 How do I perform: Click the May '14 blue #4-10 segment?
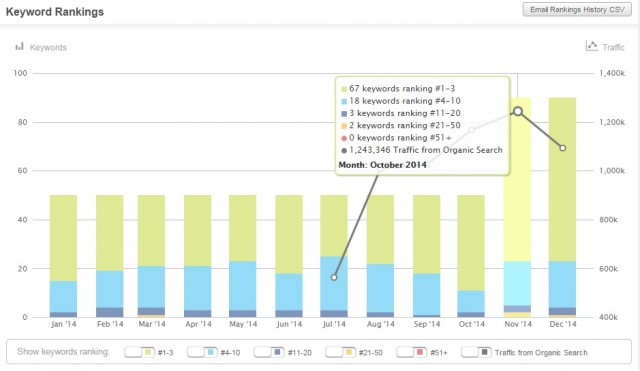(242, 286)
